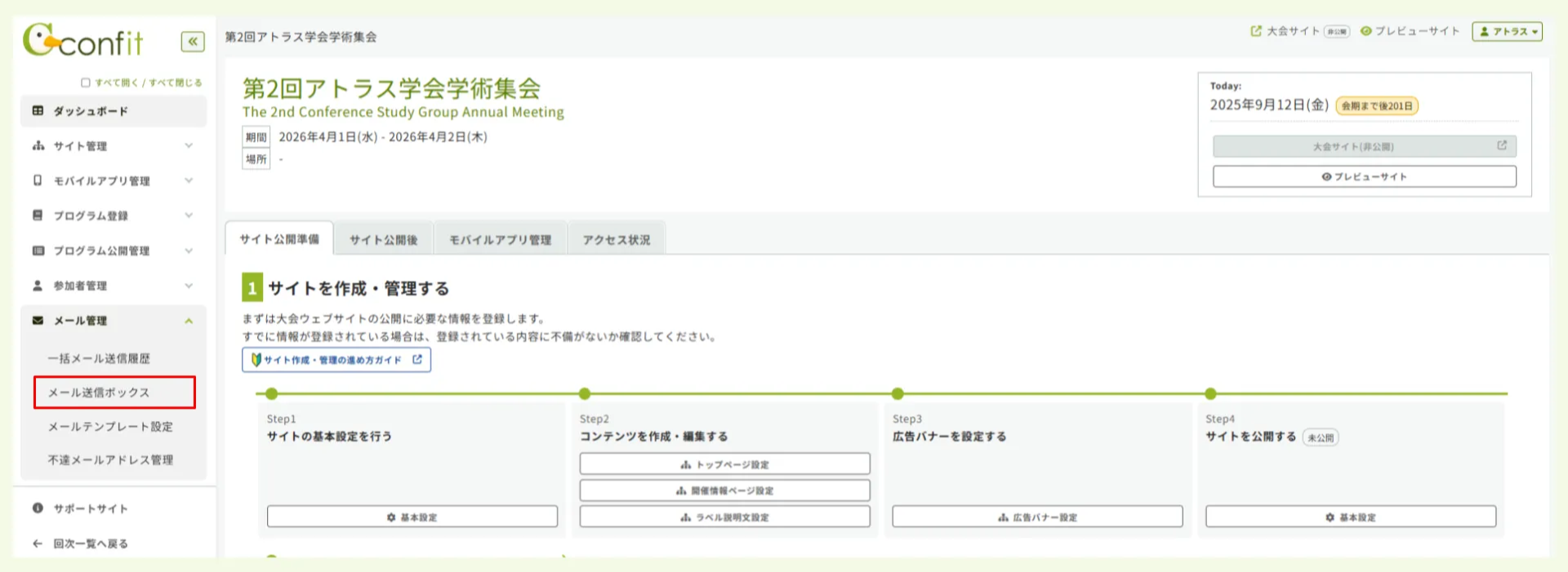Click the date 2025年9月12日(金)
The image size is (1568, 572).
point(1269,105)
